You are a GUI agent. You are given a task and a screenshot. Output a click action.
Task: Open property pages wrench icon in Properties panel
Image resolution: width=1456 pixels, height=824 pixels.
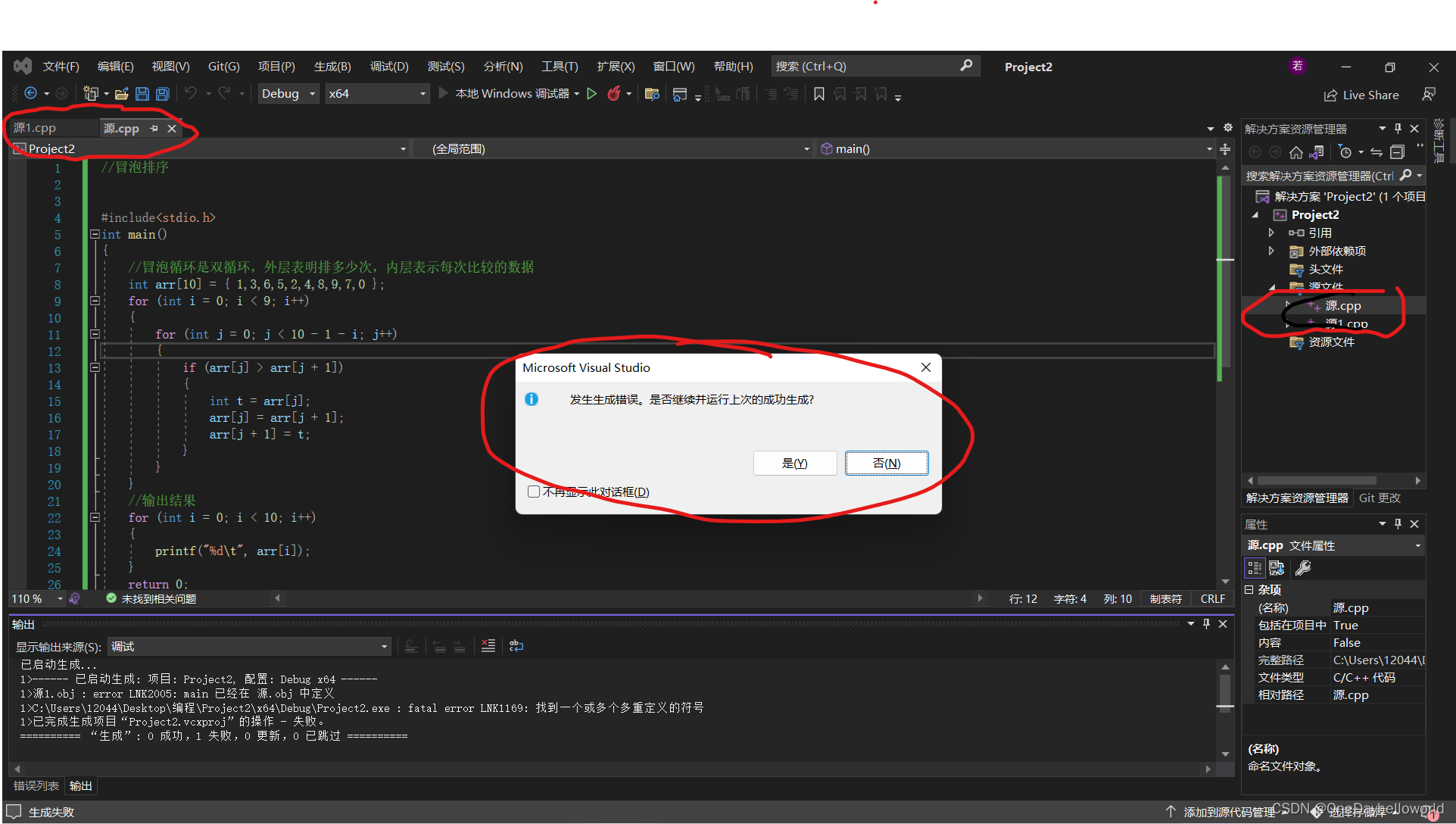[x=1303, y=568]
